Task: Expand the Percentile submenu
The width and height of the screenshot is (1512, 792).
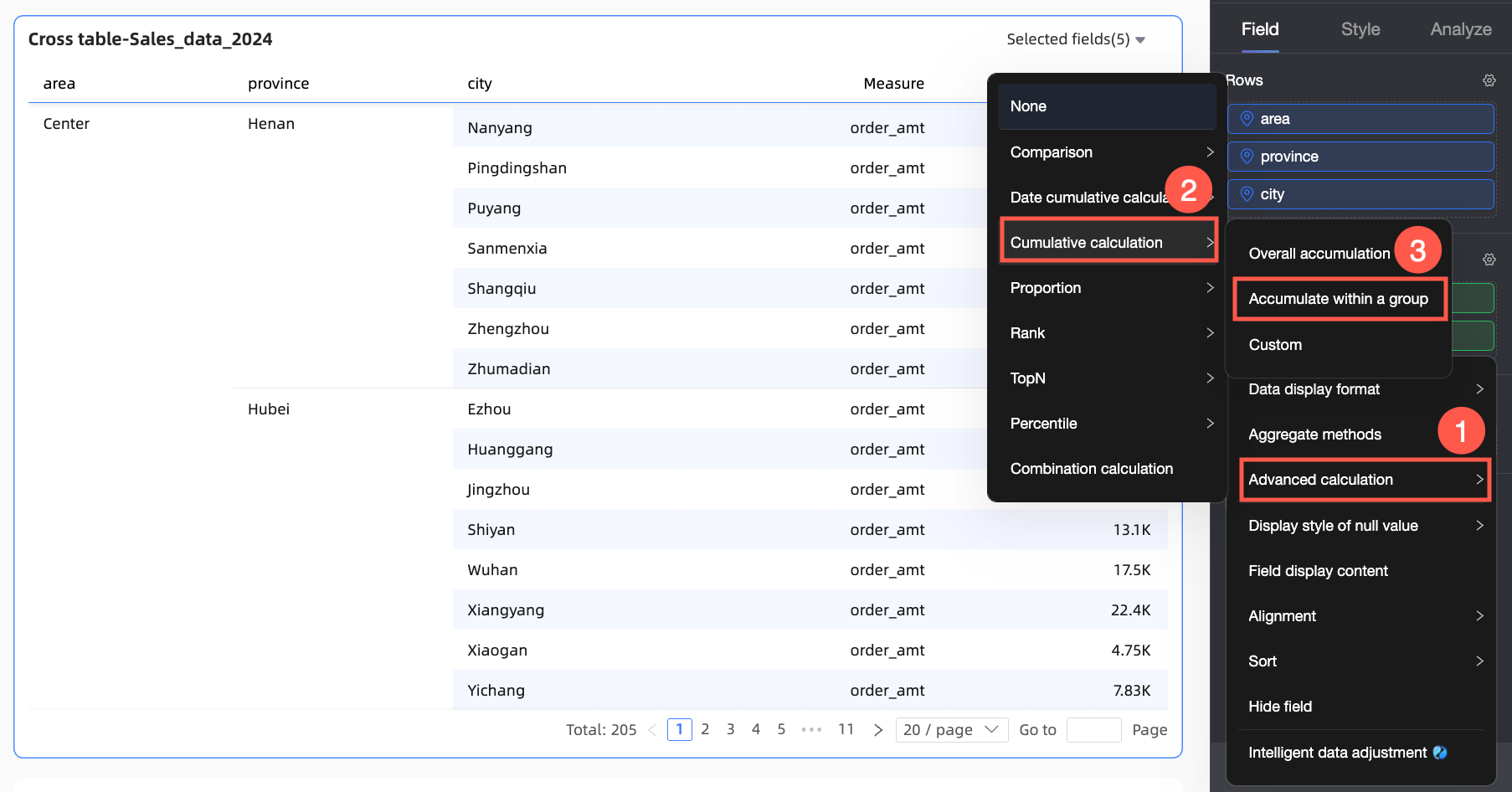Action: coord(1210,424)
